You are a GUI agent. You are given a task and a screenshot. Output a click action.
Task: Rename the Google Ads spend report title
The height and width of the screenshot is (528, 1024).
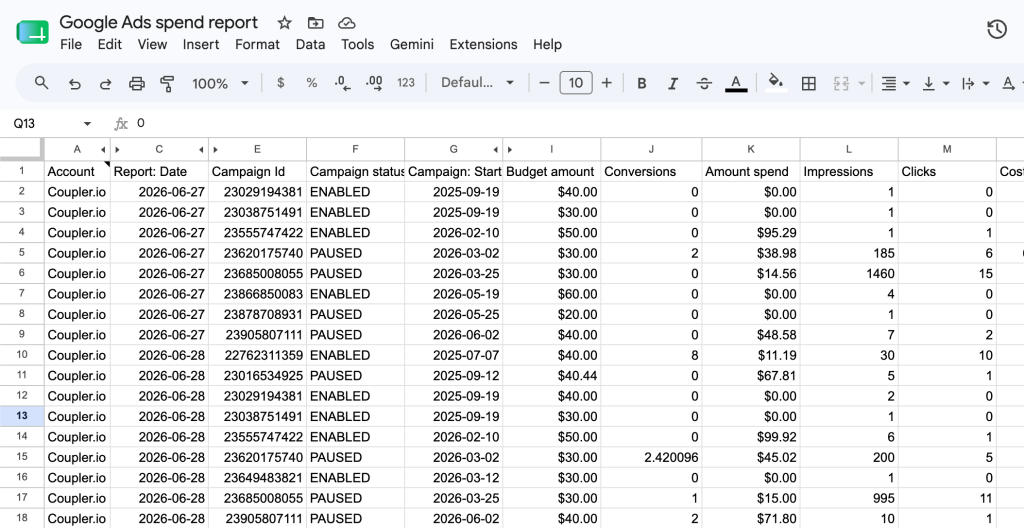click(x=159, y=22)
